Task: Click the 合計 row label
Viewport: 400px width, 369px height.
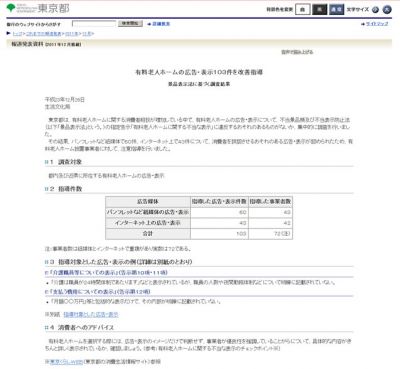Action: point(148,234)
